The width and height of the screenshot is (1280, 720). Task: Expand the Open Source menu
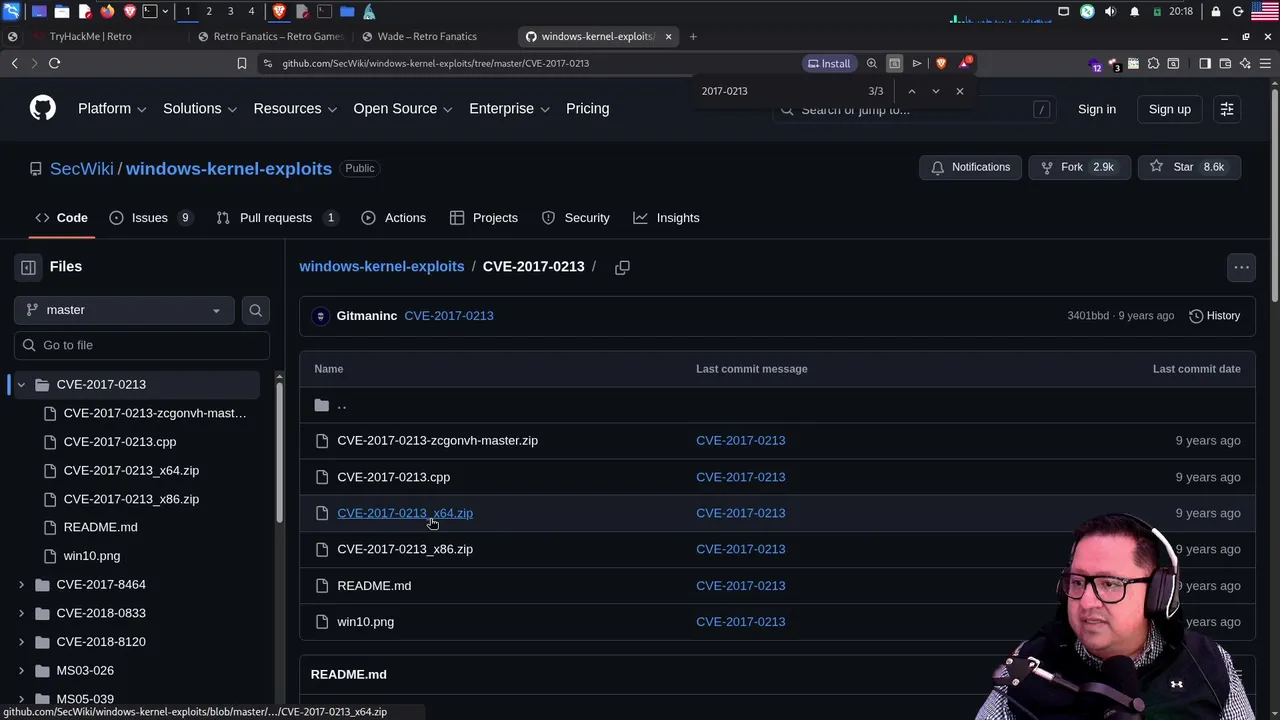point(403,108)
